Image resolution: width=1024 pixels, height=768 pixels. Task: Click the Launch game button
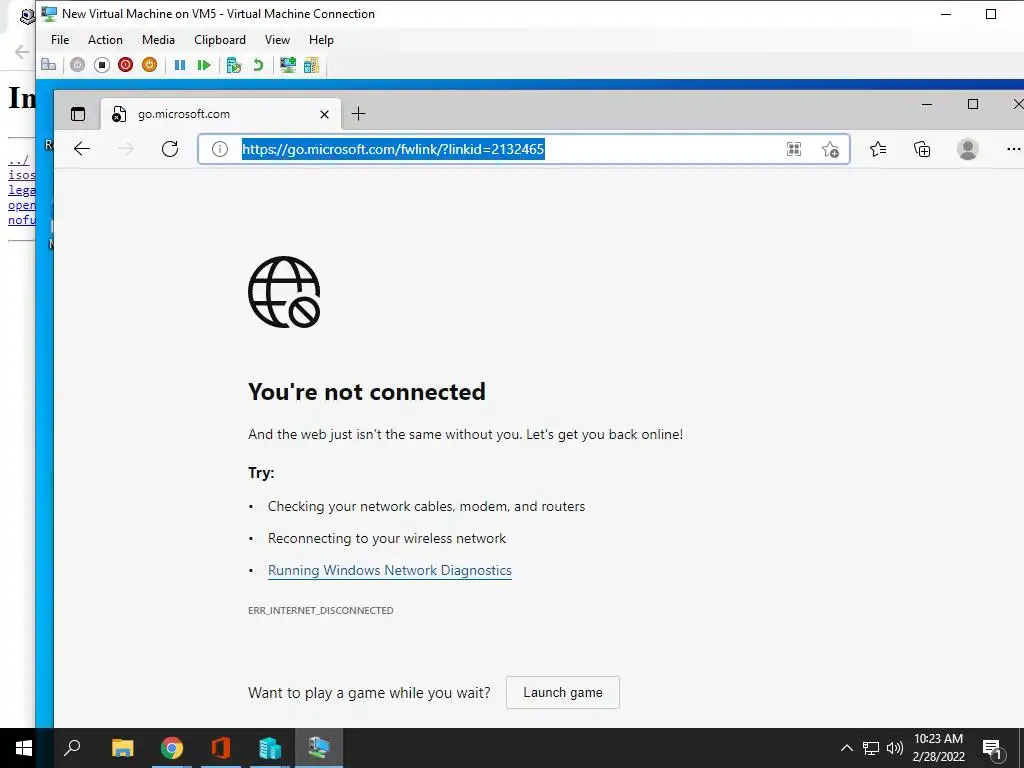563,692
